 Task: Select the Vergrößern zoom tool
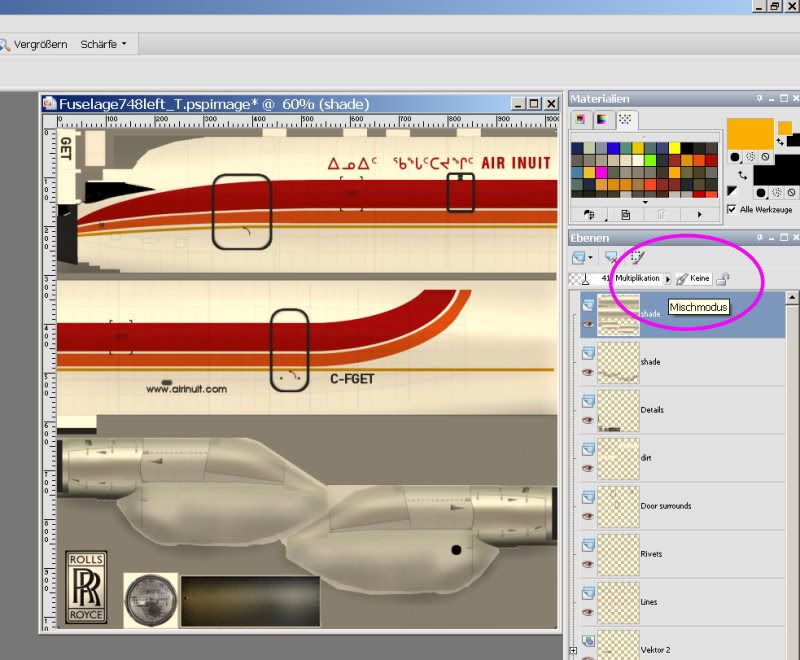[34, 44]
